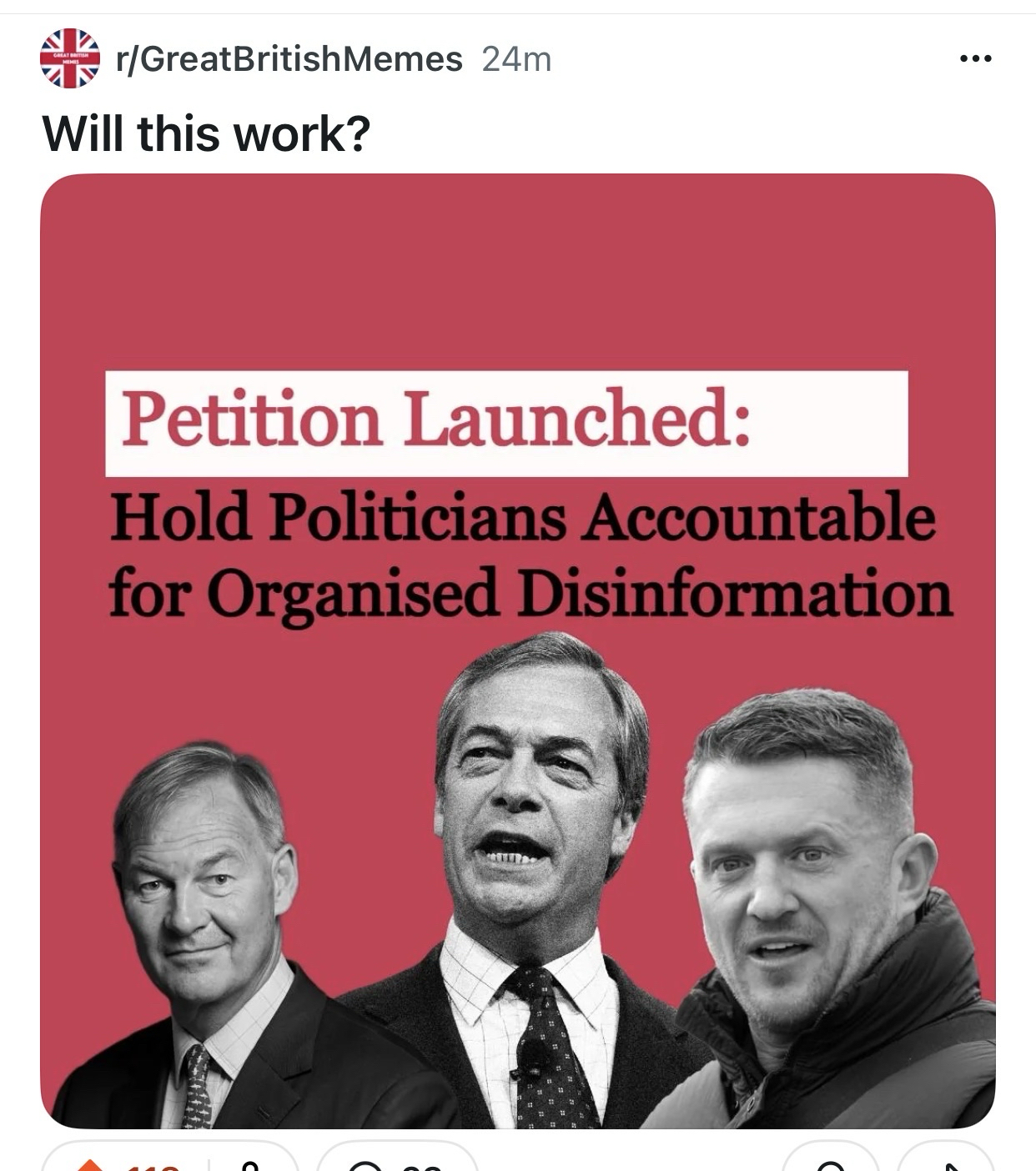Tap the "Hold Politicians Accountable" headline line

[x=522, y=517]
